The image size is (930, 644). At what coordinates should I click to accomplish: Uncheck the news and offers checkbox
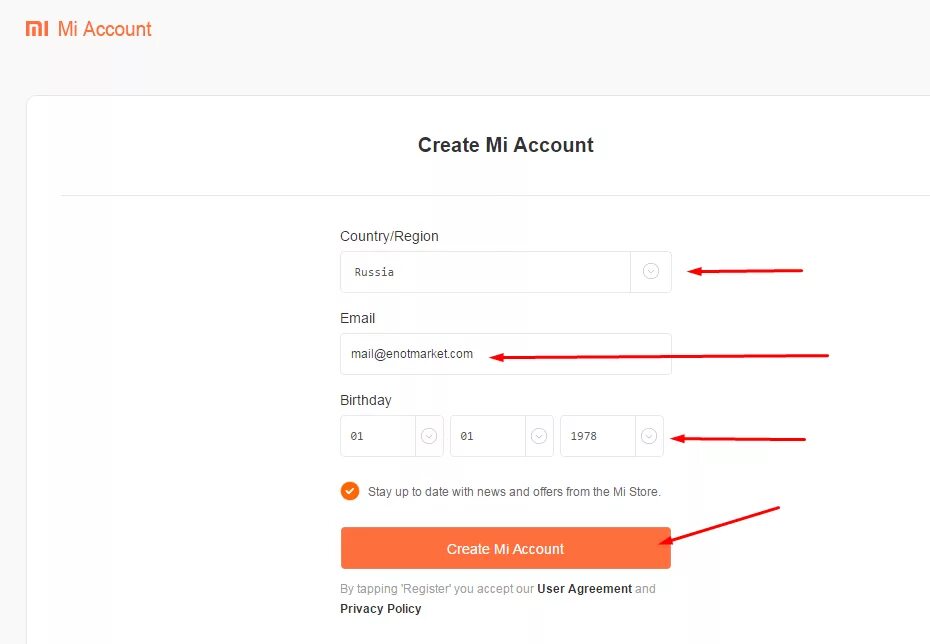click(x=350, y=491)
